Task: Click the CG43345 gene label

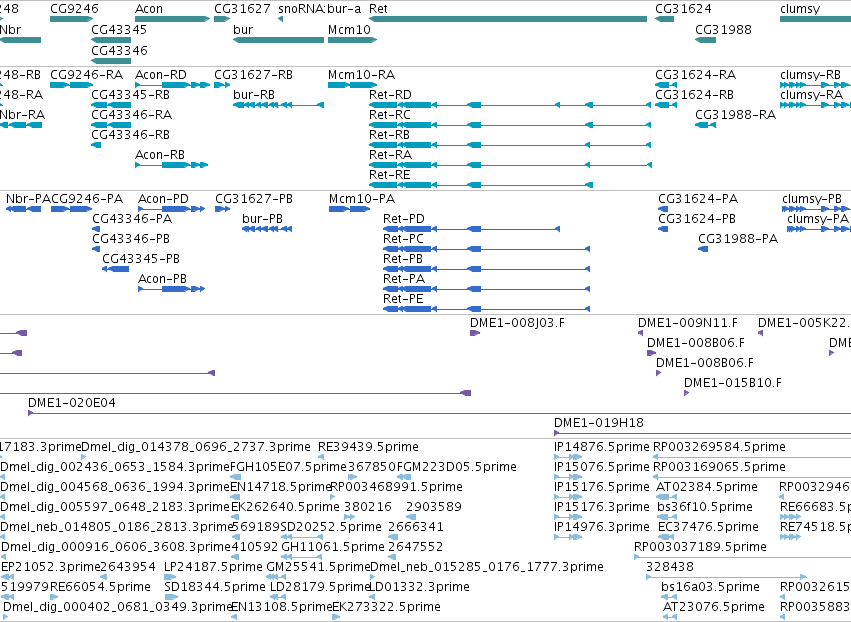Action: tap(119, 29)
